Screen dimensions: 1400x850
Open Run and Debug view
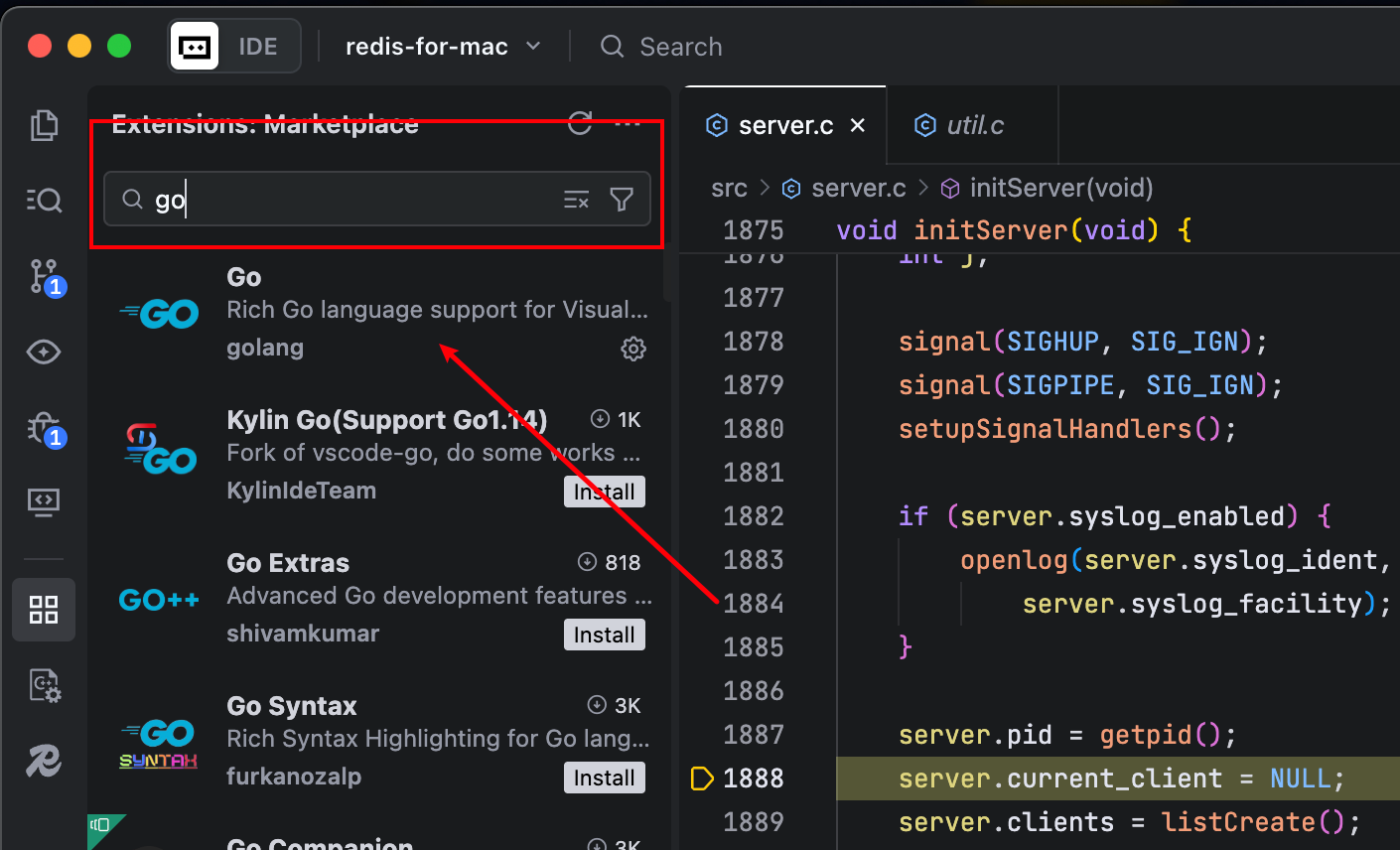(46, 429)
